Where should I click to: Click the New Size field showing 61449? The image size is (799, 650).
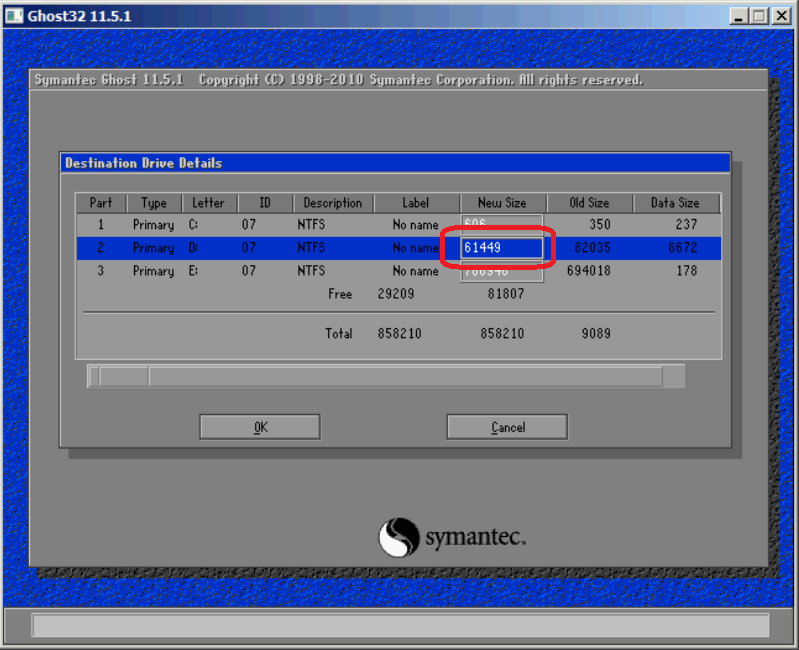[502, 248]
